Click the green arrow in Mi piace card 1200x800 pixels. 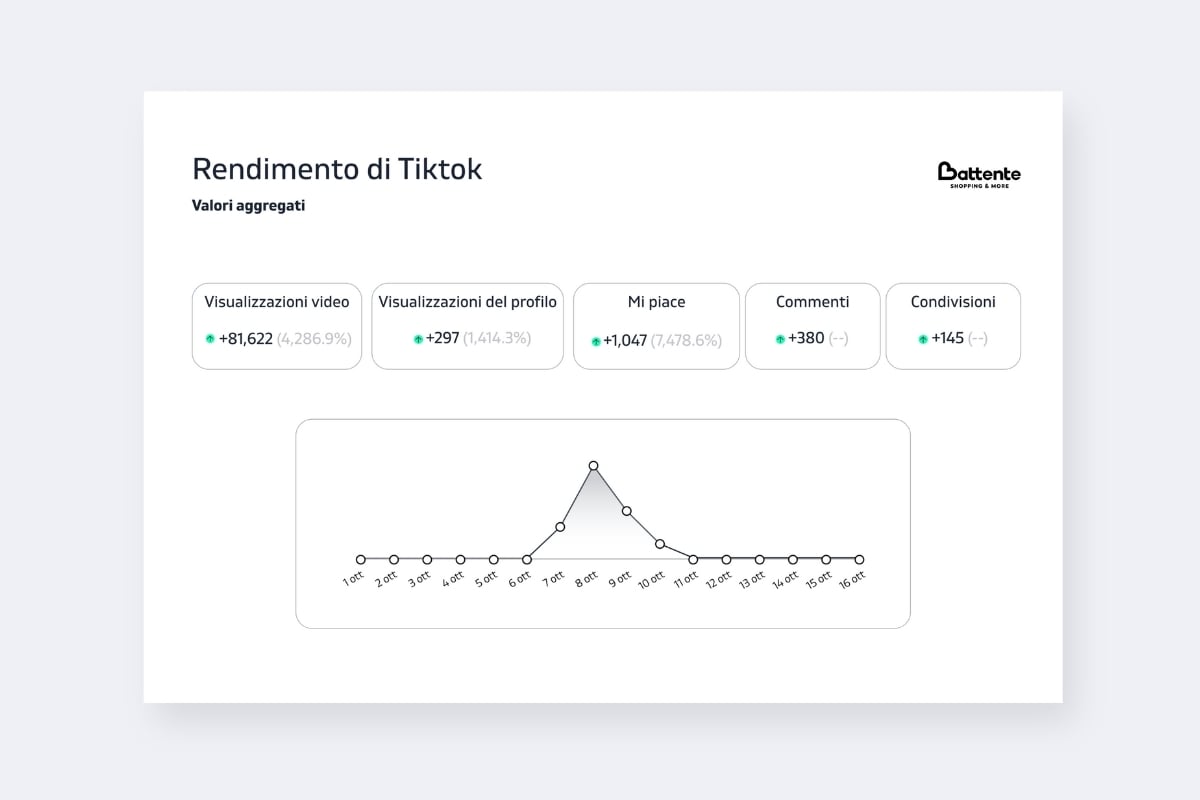[x=596, y=341]
